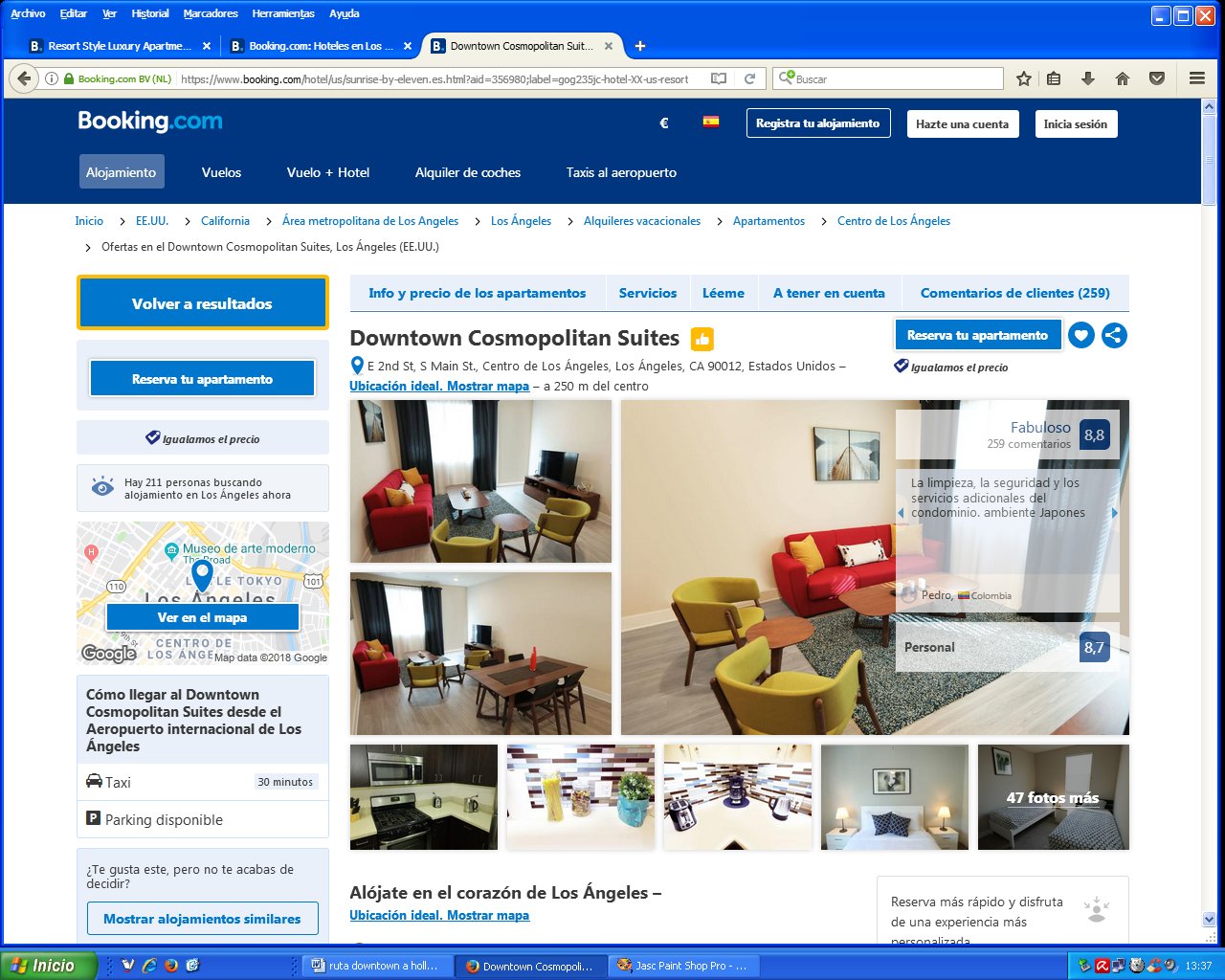Open the dining table room photo
1225x980 pixels.
(480, 654)
